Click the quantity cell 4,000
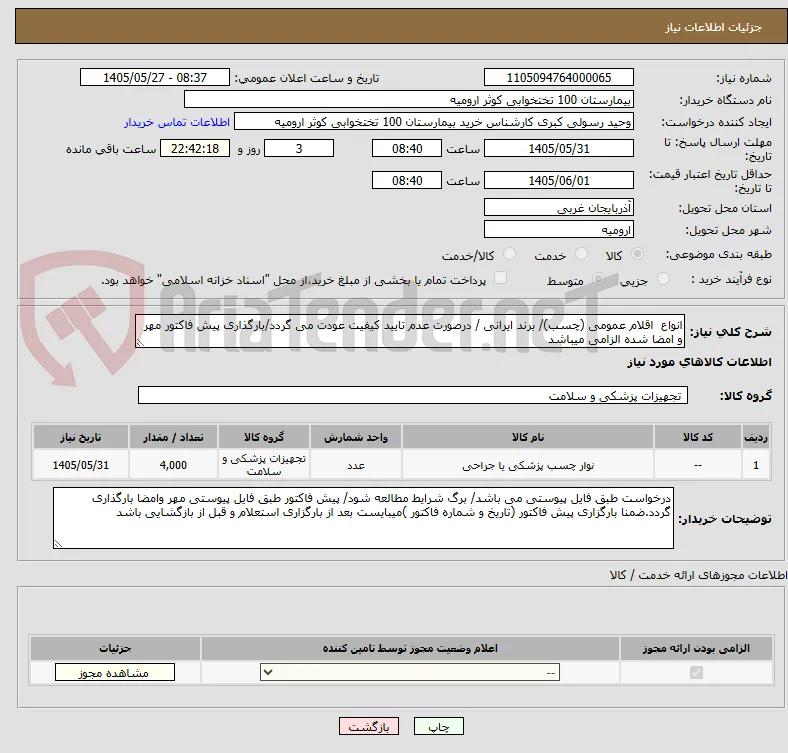This screenshot has height=753, width=788. pos(173,465)
